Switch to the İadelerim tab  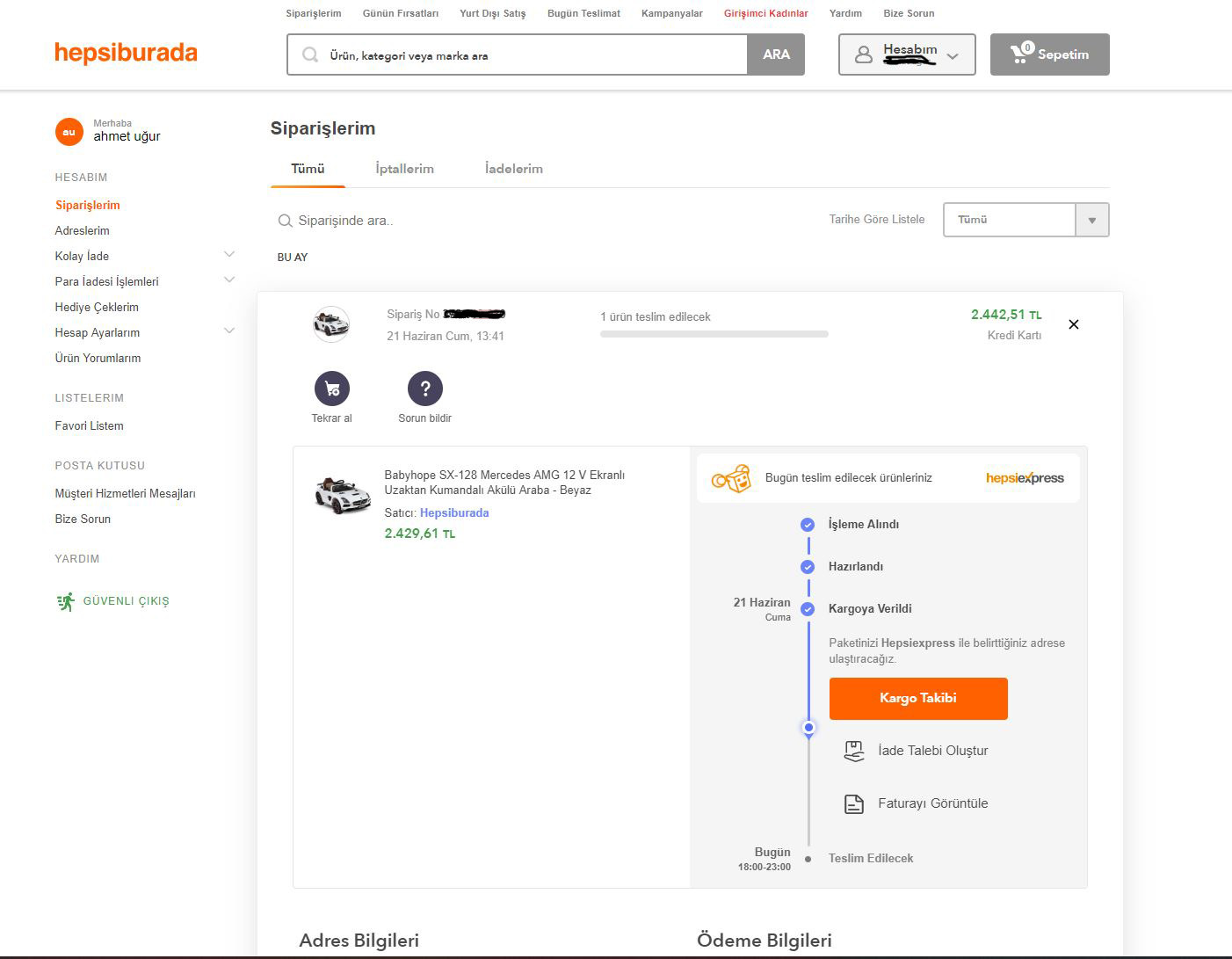[514, 169]
